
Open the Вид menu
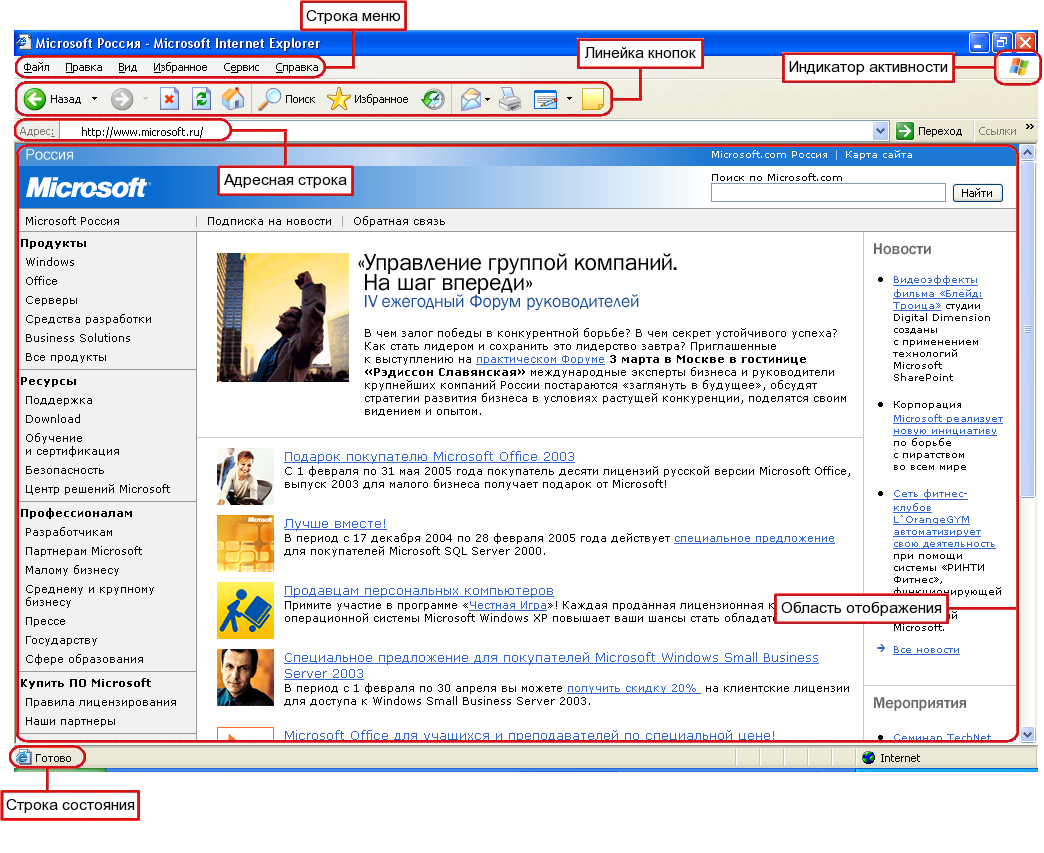(127, 67)
